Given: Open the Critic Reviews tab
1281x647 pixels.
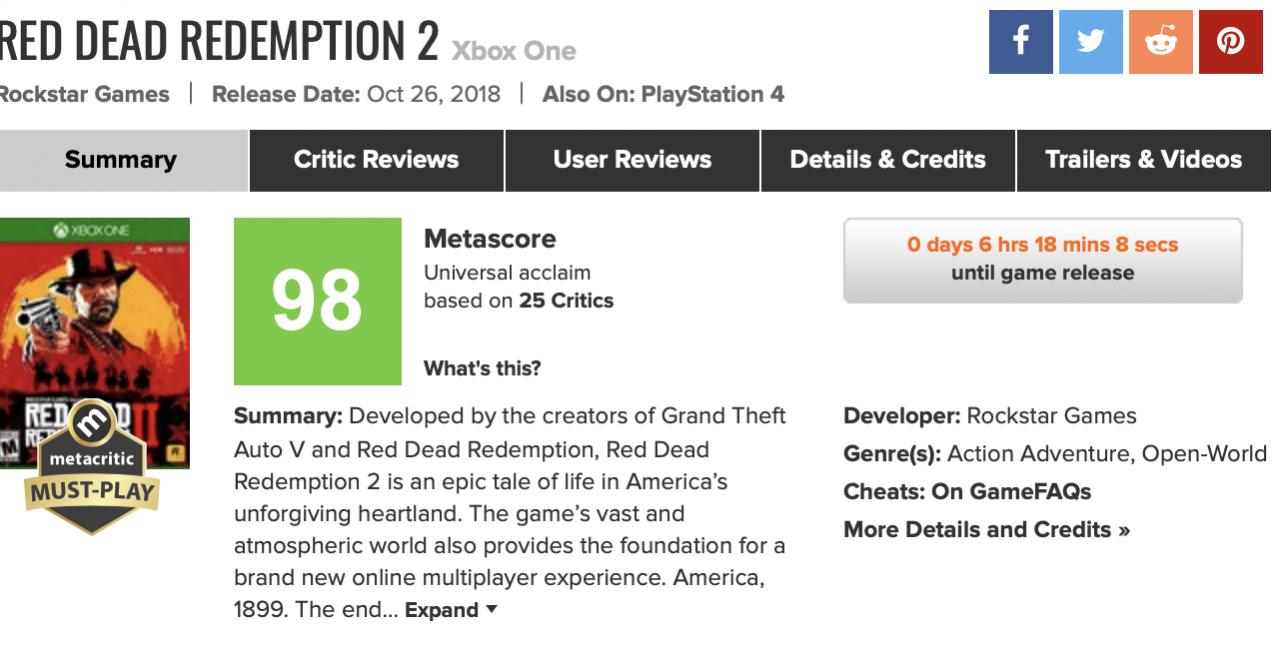Looking at the screenshot, I should 376,160.
